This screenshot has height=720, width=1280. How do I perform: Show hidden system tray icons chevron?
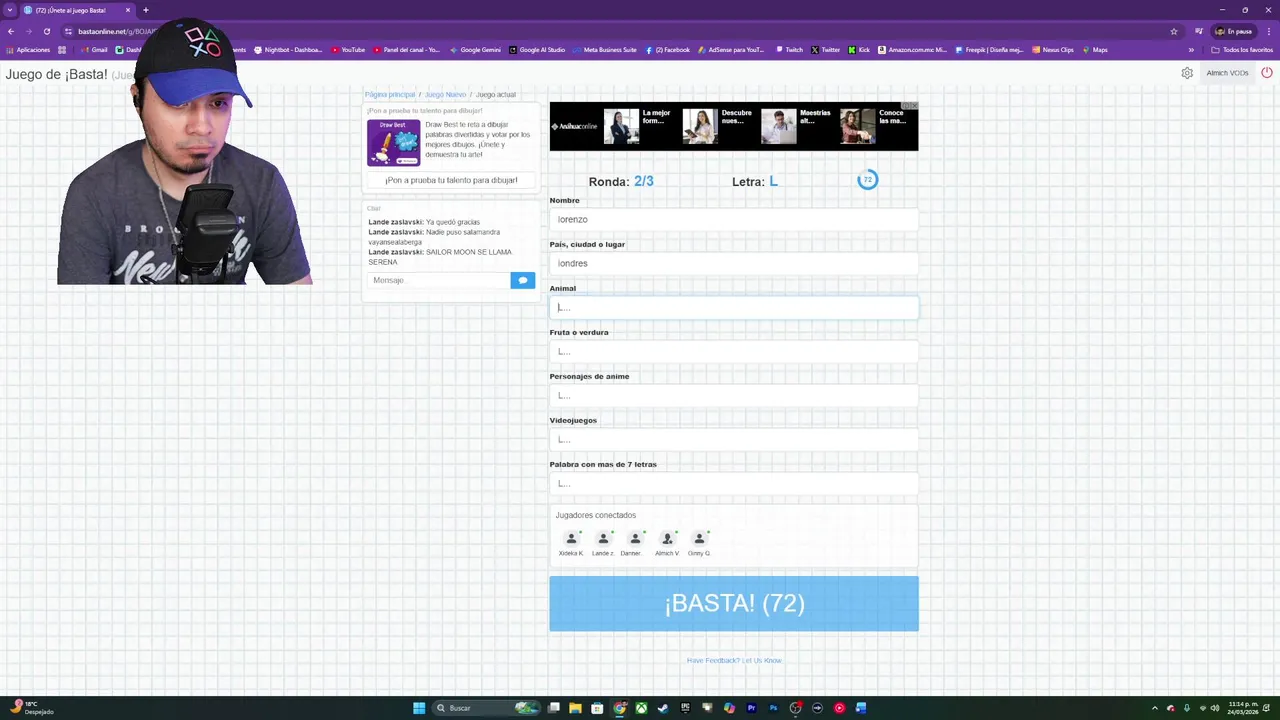coord(1155,708)
